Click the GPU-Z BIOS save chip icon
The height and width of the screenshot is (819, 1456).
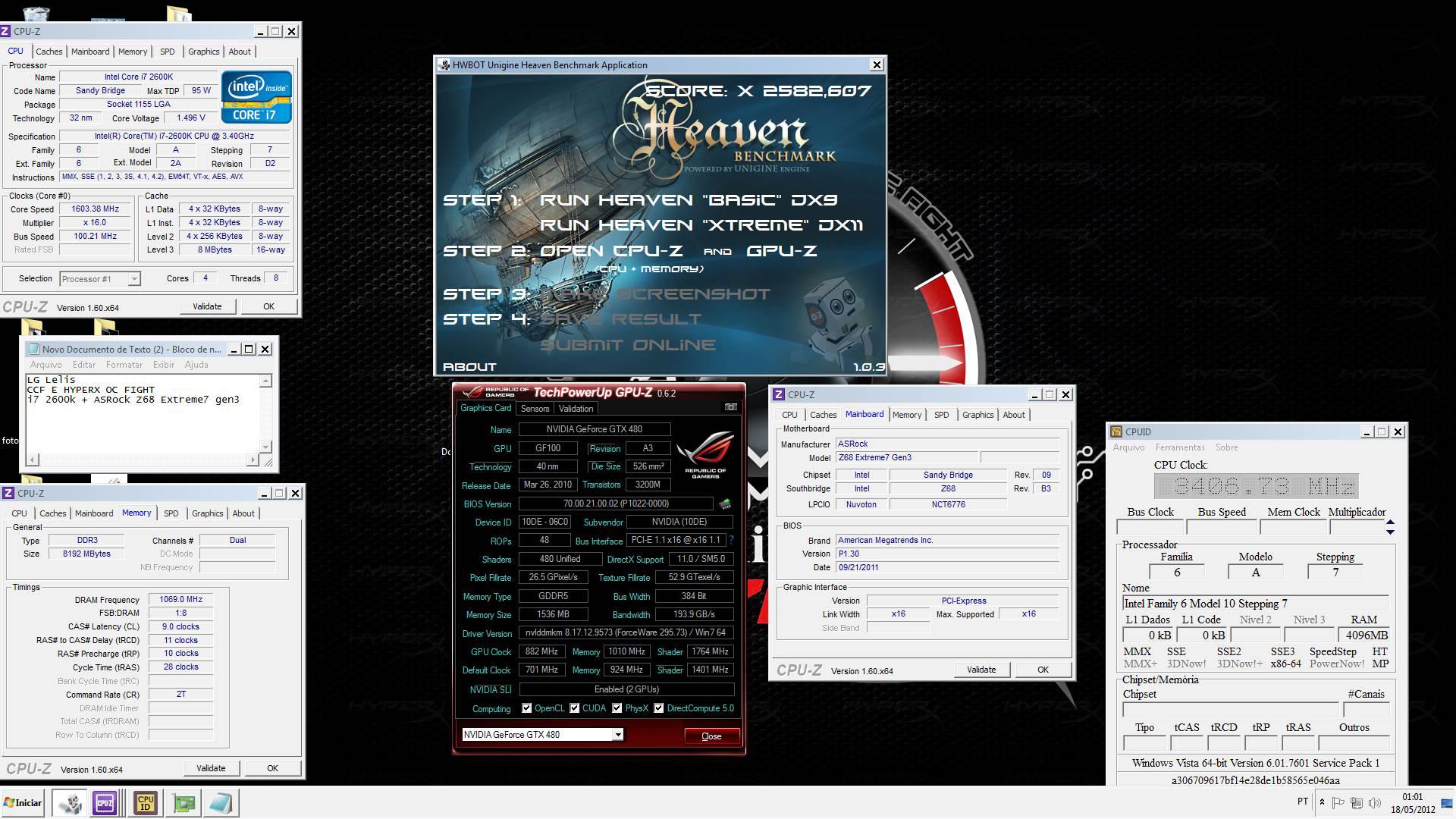click(725, 504)
